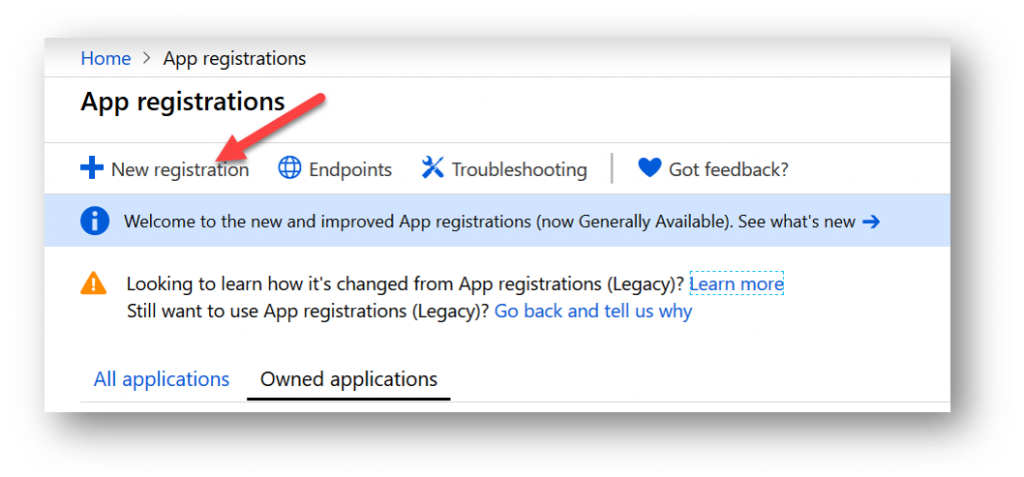Viewport: 1024px width, 477px height.
Task: Open Endpoints from the toolbar text
Action: click(x=351, y=170)
